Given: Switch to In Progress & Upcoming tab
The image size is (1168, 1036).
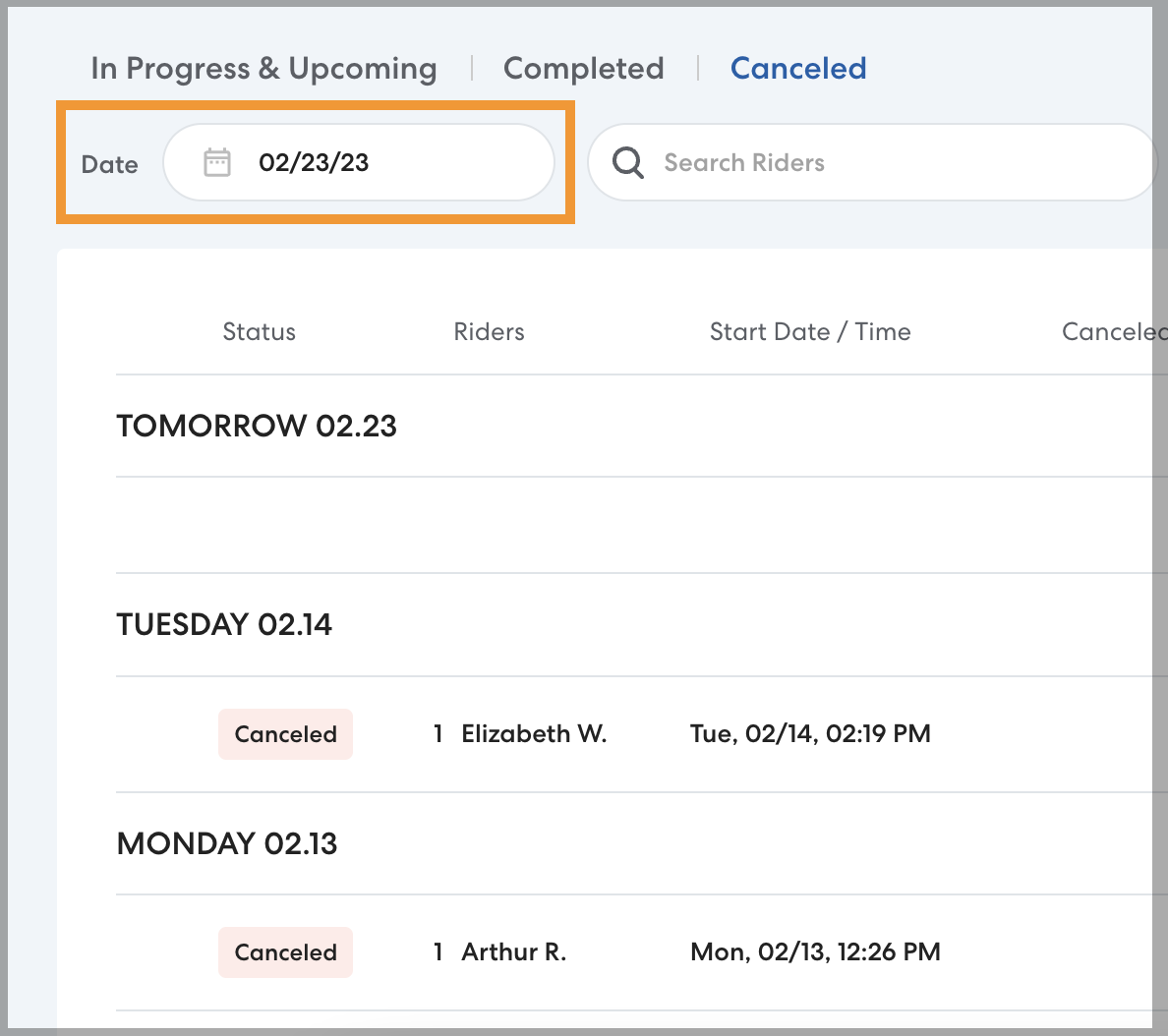Looking at the screenshot, I should (x=263, y=69).
